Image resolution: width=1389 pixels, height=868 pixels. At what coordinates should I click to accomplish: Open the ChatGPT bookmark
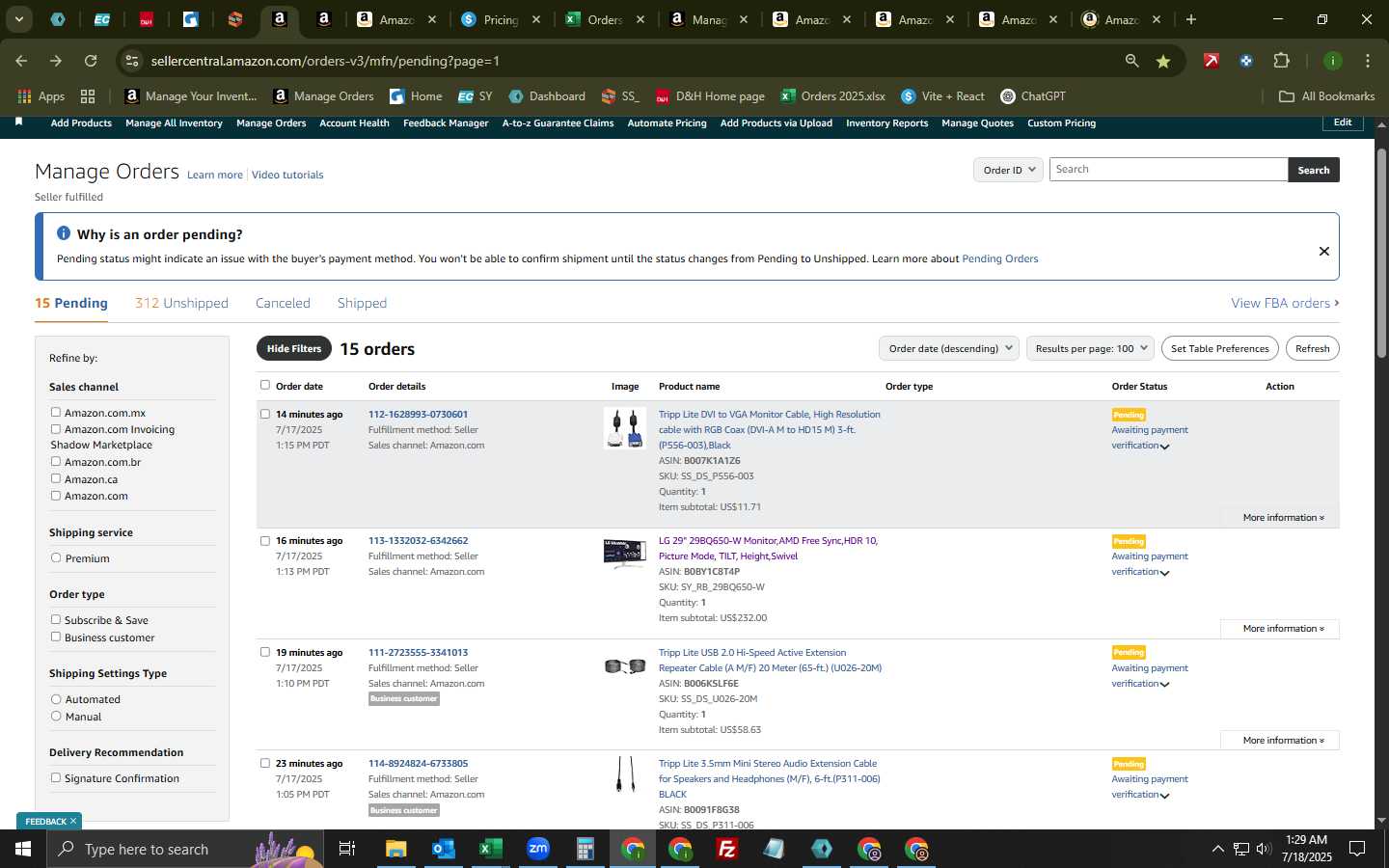1033,96
